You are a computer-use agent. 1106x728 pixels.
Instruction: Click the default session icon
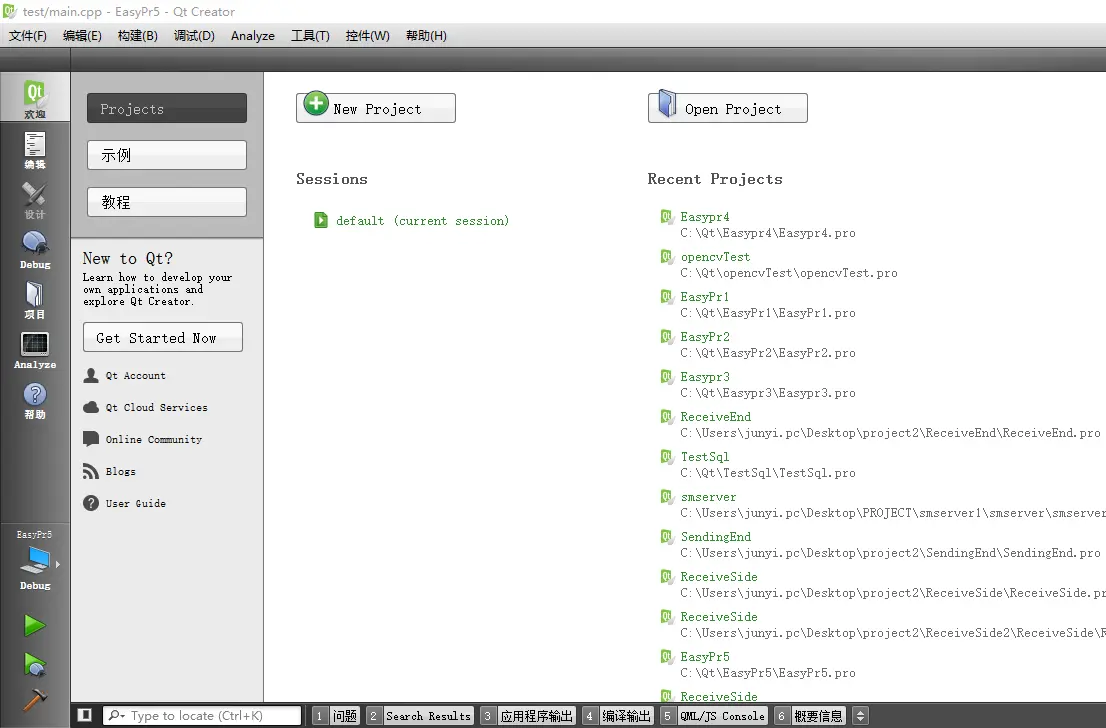[x=321, y=220]
